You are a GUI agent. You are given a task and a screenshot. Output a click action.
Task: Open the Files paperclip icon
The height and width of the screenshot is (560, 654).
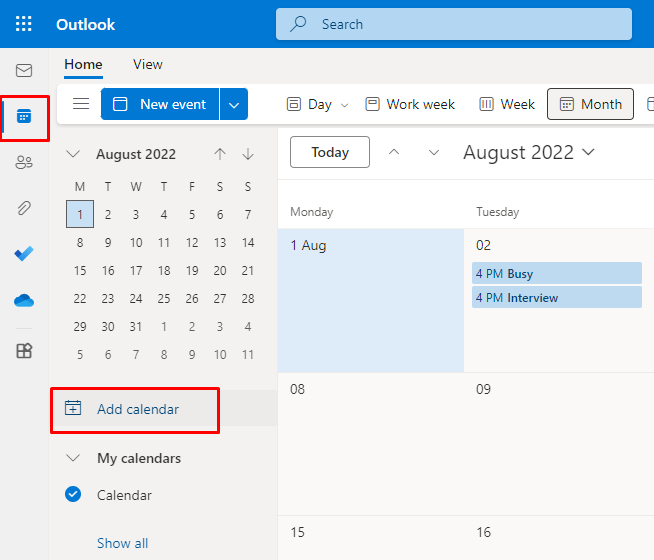24,208
